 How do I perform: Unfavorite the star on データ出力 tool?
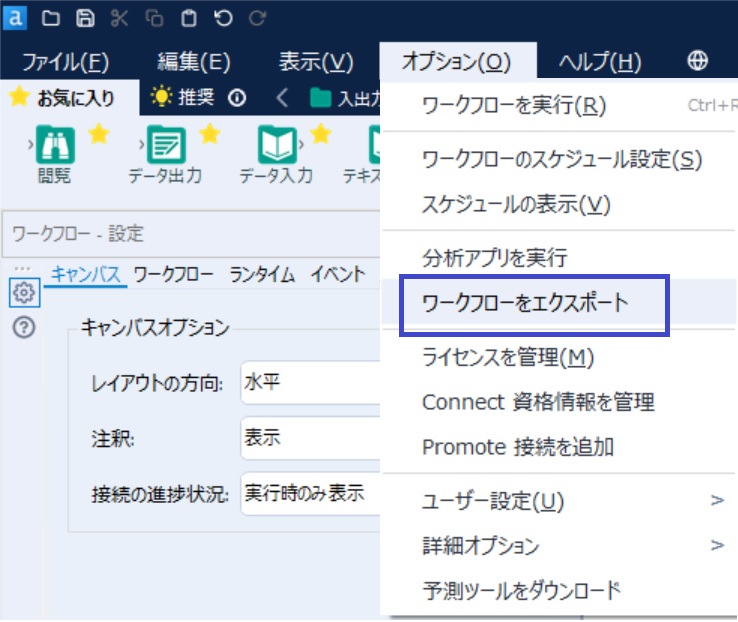point(210,134)
